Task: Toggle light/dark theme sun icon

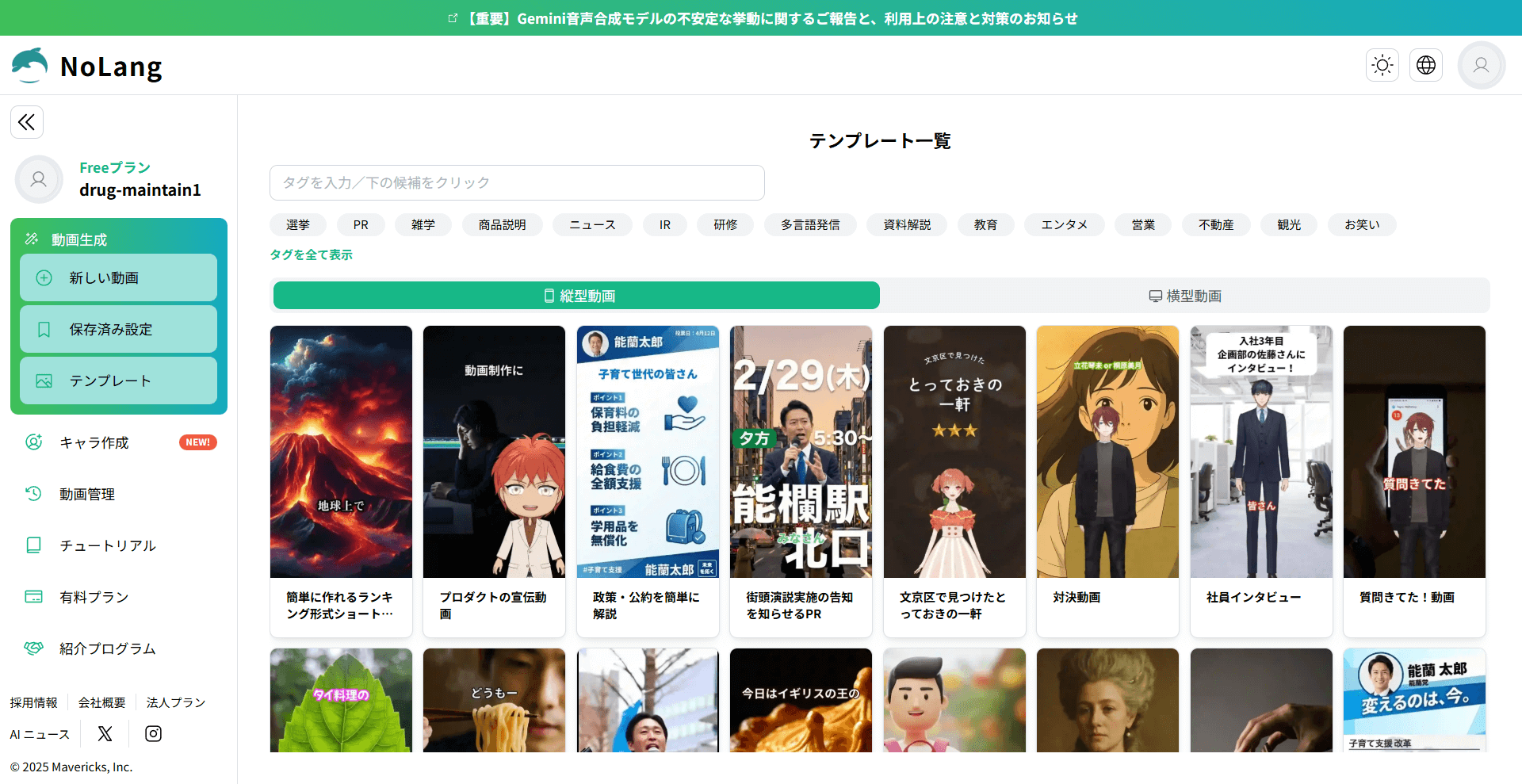Action: (x=1382, y=65)
